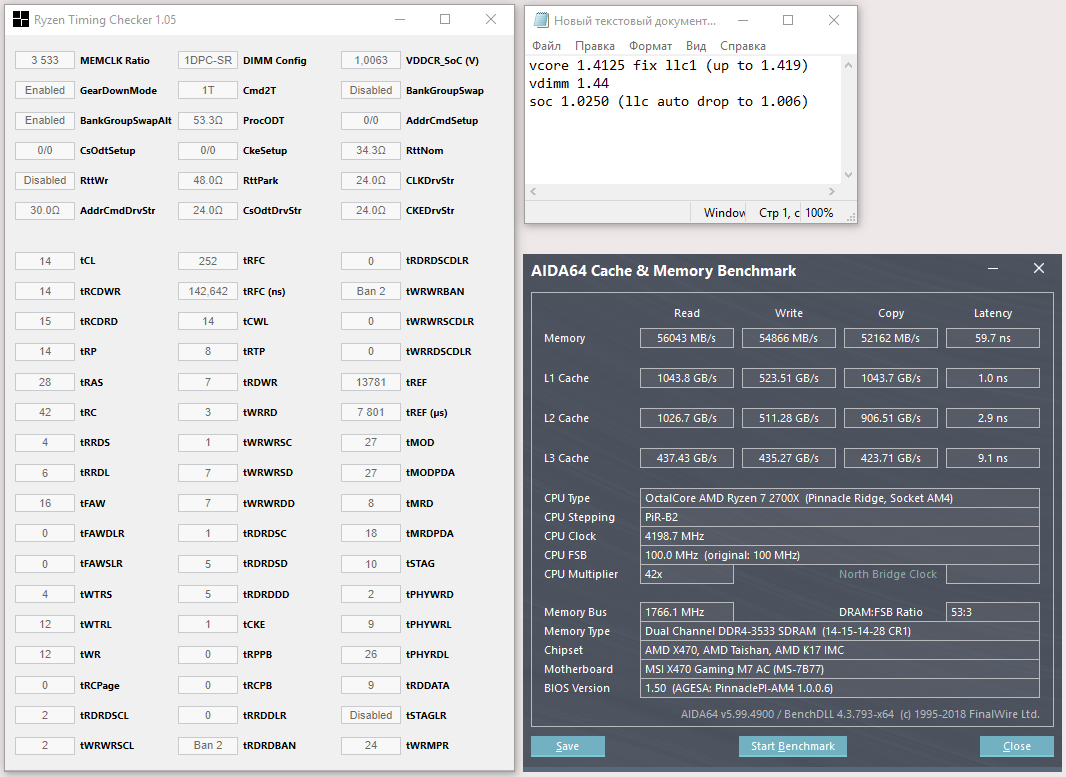Click the GearDownMode Enabled field
The width and height of the screenshot is (1066, 777).
pos(45,90)
